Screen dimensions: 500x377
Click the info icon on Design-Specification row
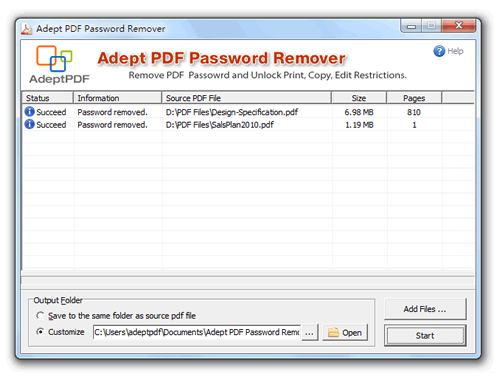(x=29, y=111)
